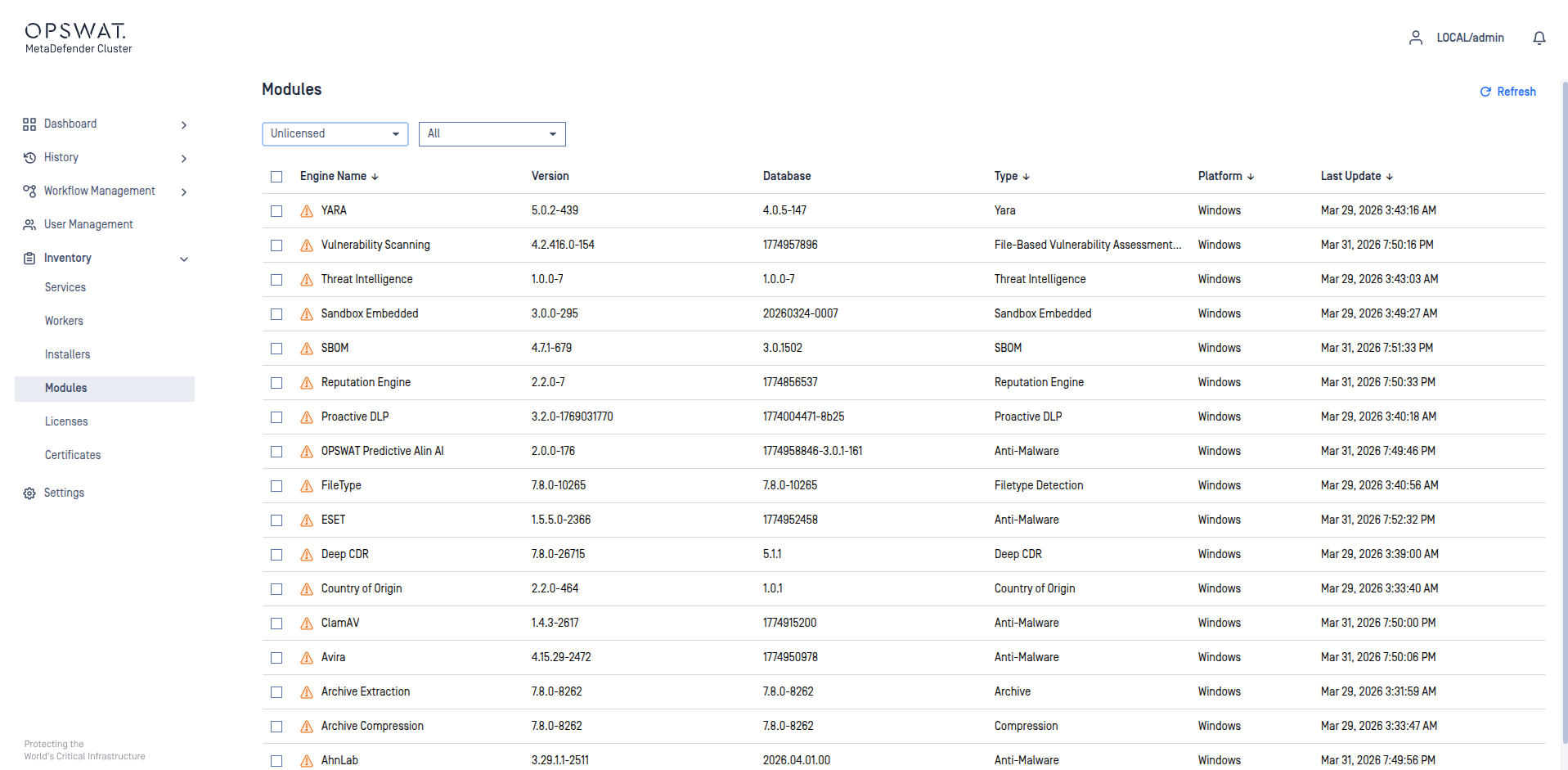The image size is (1568, 770).
Task: Tick the checkbox for ESET row
Action: (x=276, y=520)
